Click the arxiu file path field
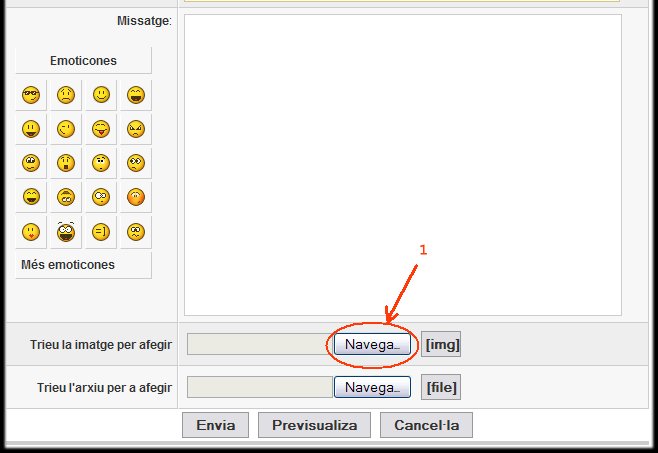Screen dimensions: 658x453 260,387
